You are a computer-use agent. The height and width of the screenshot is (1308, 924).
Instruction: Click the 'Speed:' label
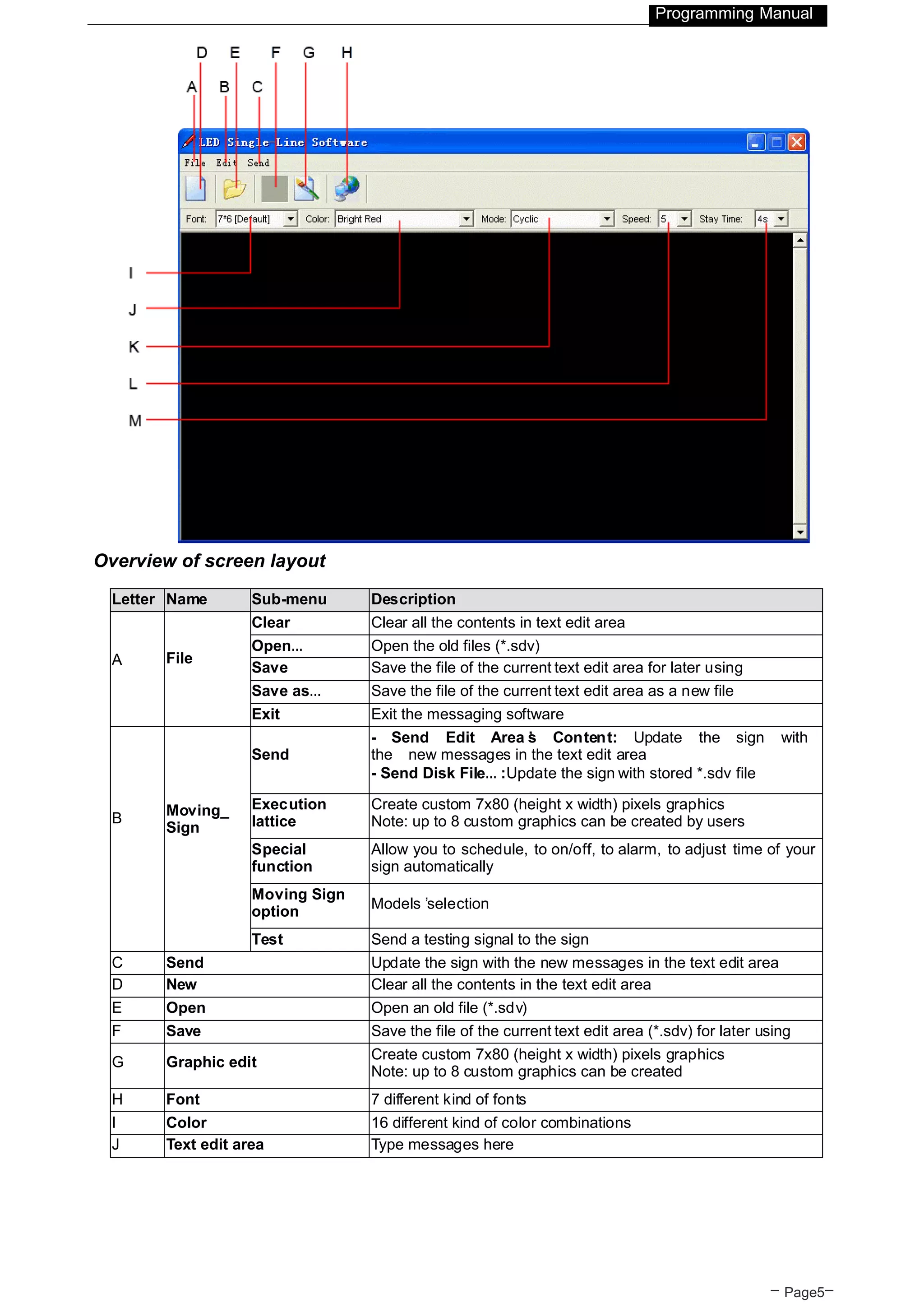coord(637,219)
